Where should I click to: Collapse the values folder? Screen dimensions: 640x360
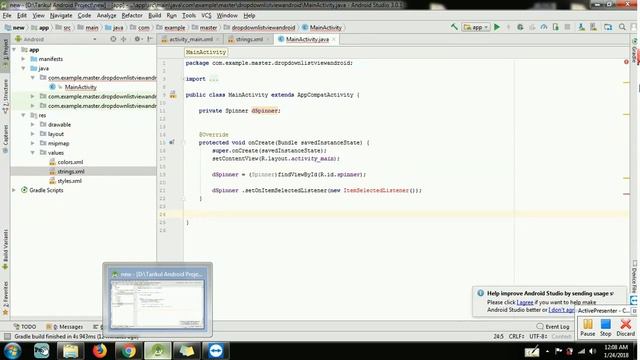(x=33, y=153)
